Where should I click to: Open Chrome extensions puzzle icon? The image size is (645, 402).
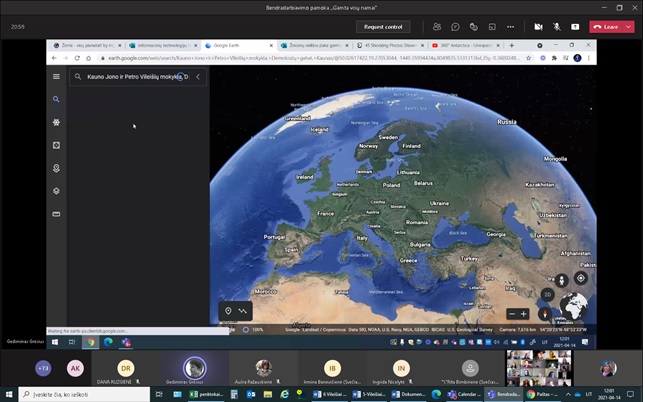click(x=554, y=58)
